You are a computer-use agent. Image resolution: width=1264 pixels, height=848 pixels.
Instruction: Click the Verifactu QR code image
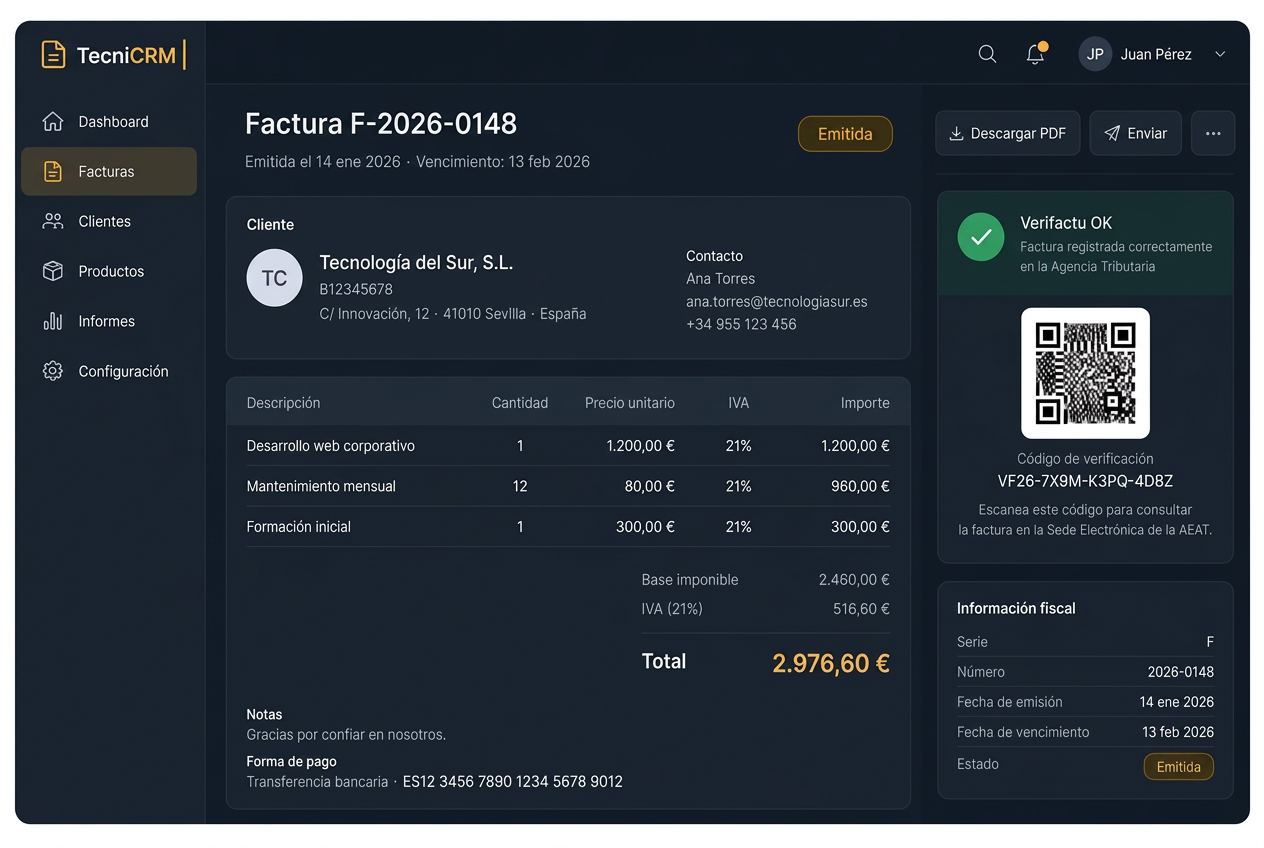pyautogui.click(x=1085, y=373)
